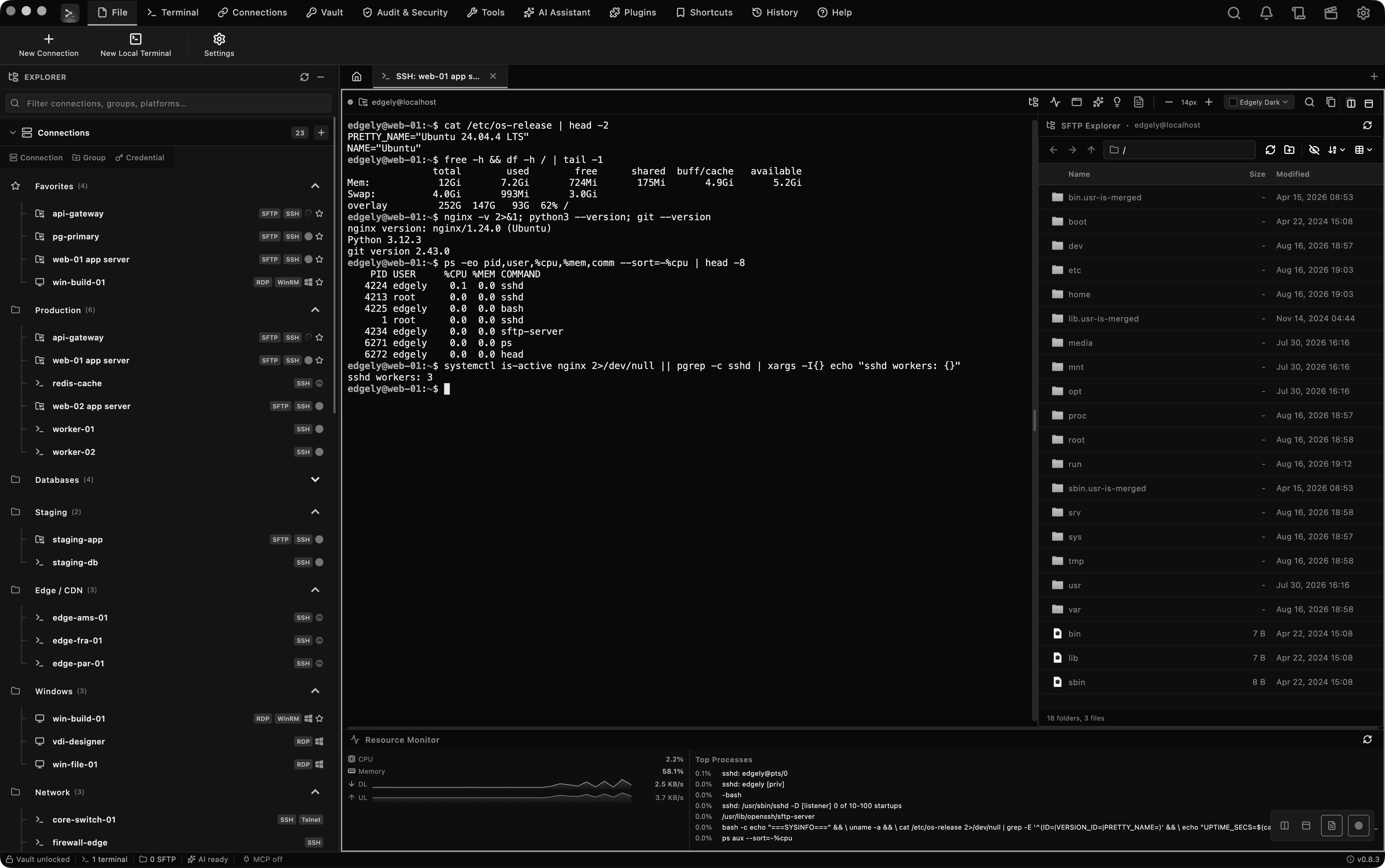Toggle favorite star on Production api-gateway
The height and width of the screenshot is (868, 1385).
click(320, 338)
